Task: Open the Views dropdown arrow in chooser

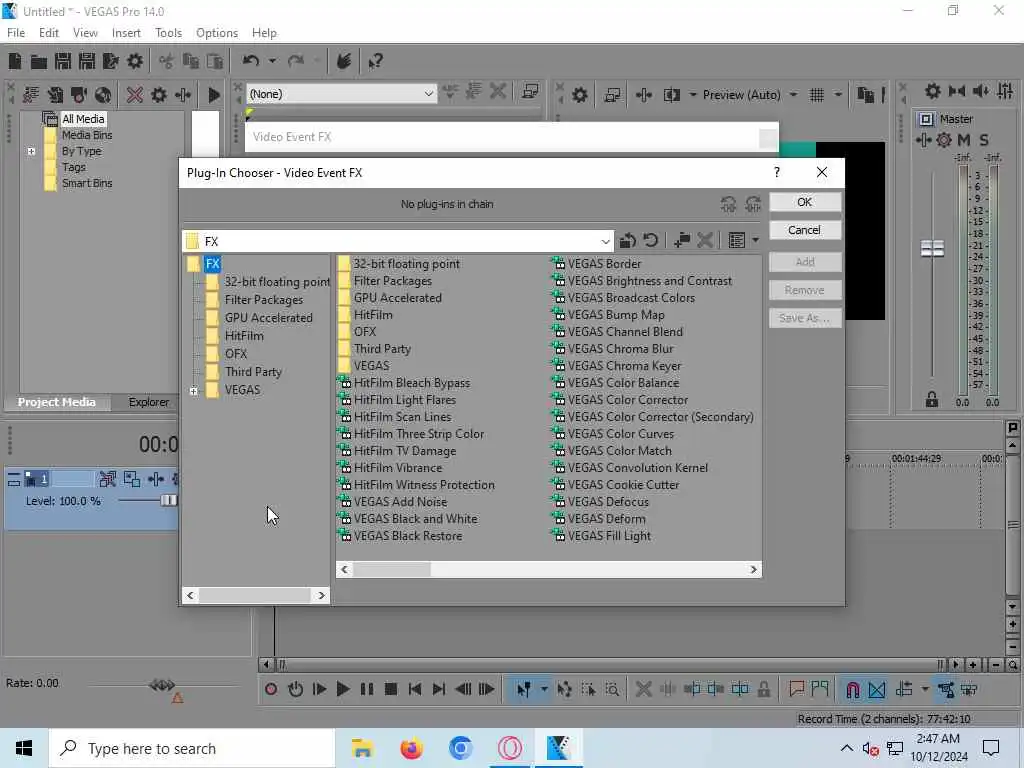Action: tap(756, 241)
